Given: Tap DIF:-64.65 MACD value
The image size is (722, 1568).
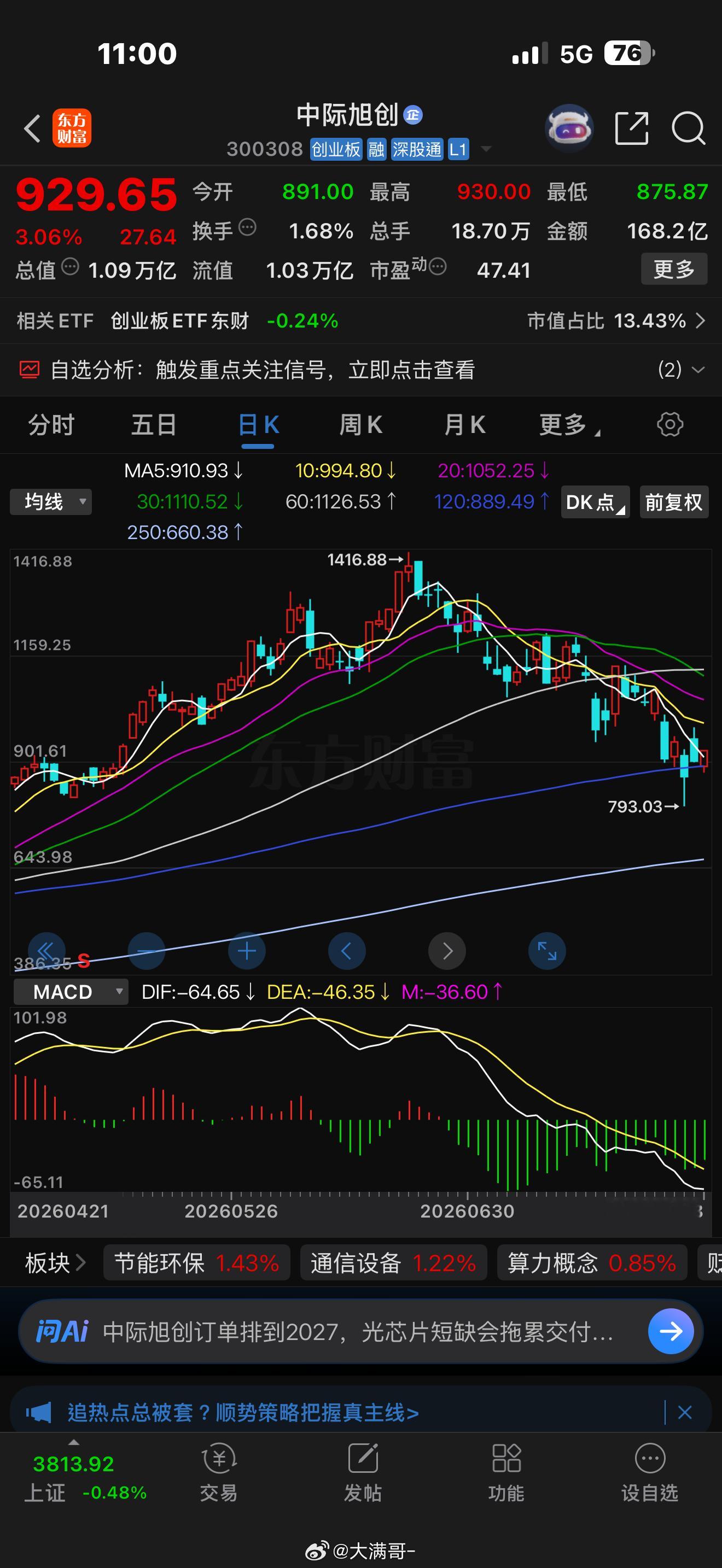Looking at the screenshot, I should click(x=198, y=992).
